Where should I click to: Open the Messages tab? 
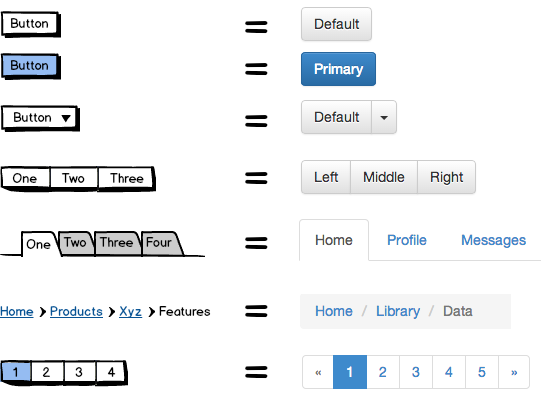click(493, 240)
